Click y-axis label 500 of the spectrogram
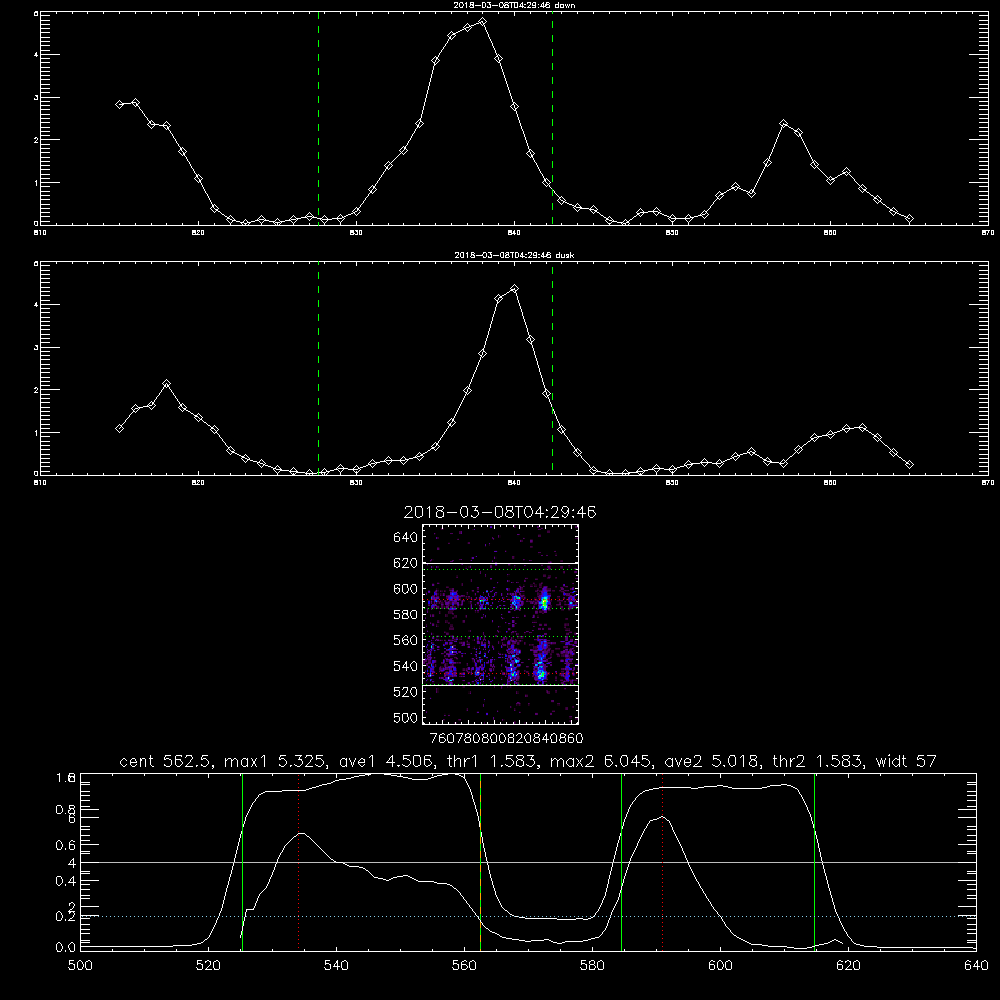 click(406, 717)
